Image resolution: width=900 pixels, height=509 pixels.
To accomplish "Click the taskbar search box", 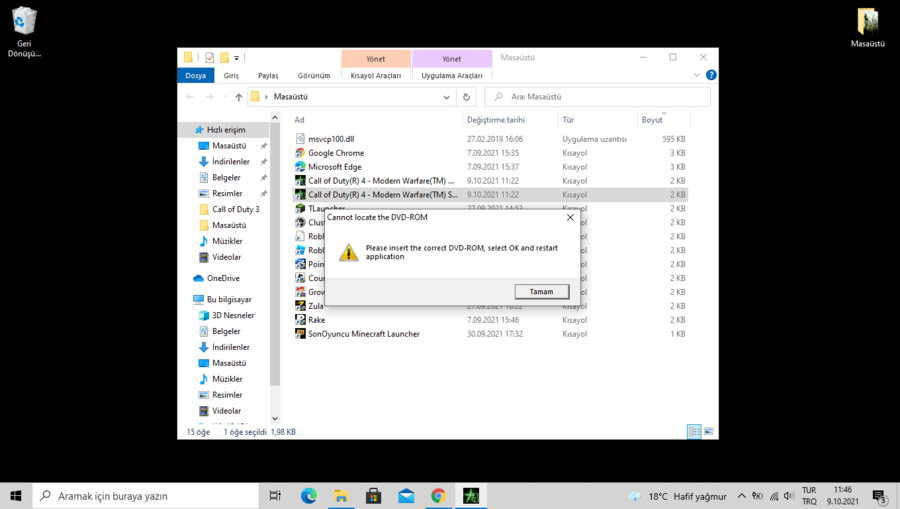I will tap(146, 496).
